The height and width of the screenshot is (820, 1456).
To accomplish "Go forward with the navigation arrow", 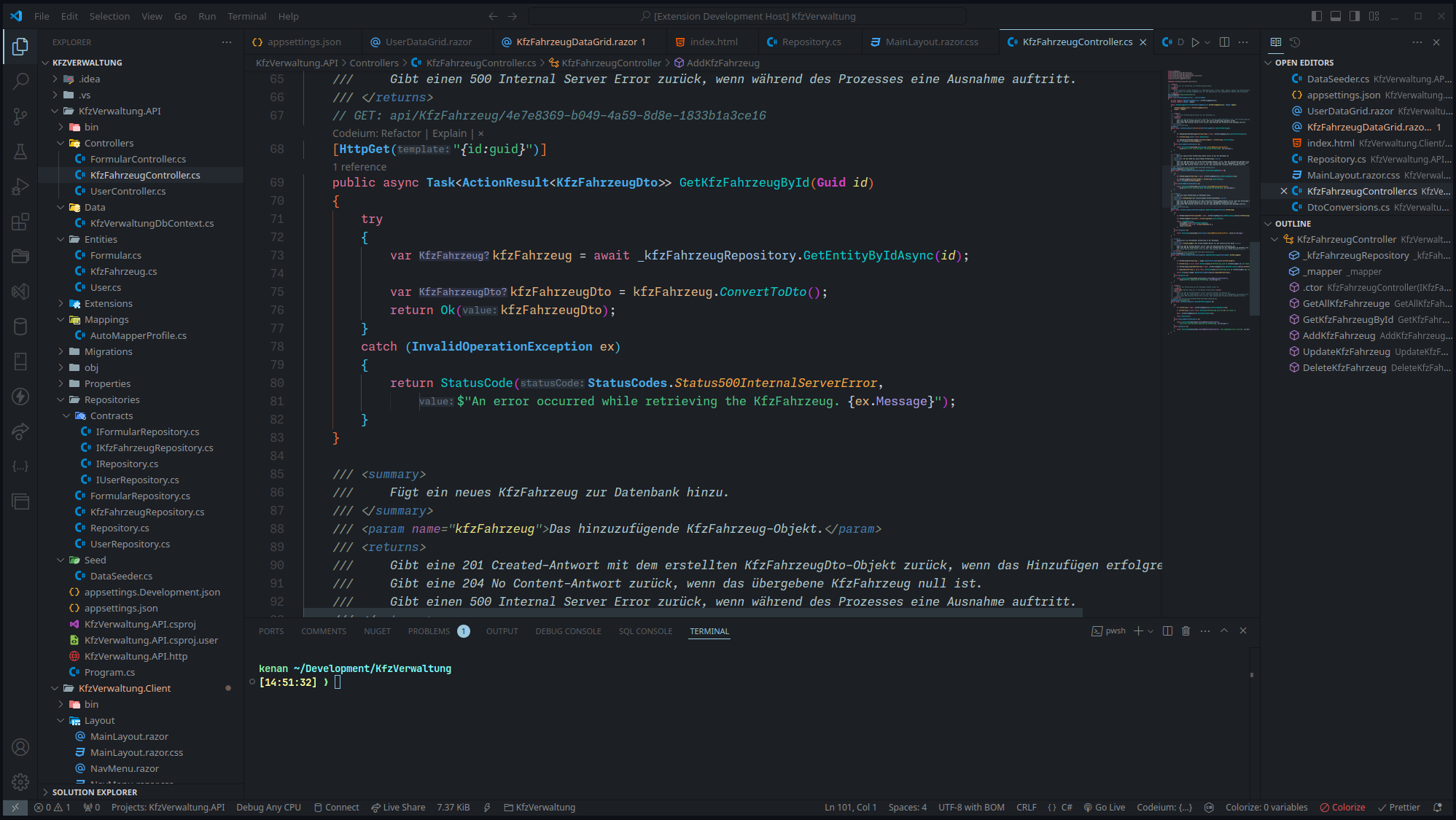I will point(513,16).
